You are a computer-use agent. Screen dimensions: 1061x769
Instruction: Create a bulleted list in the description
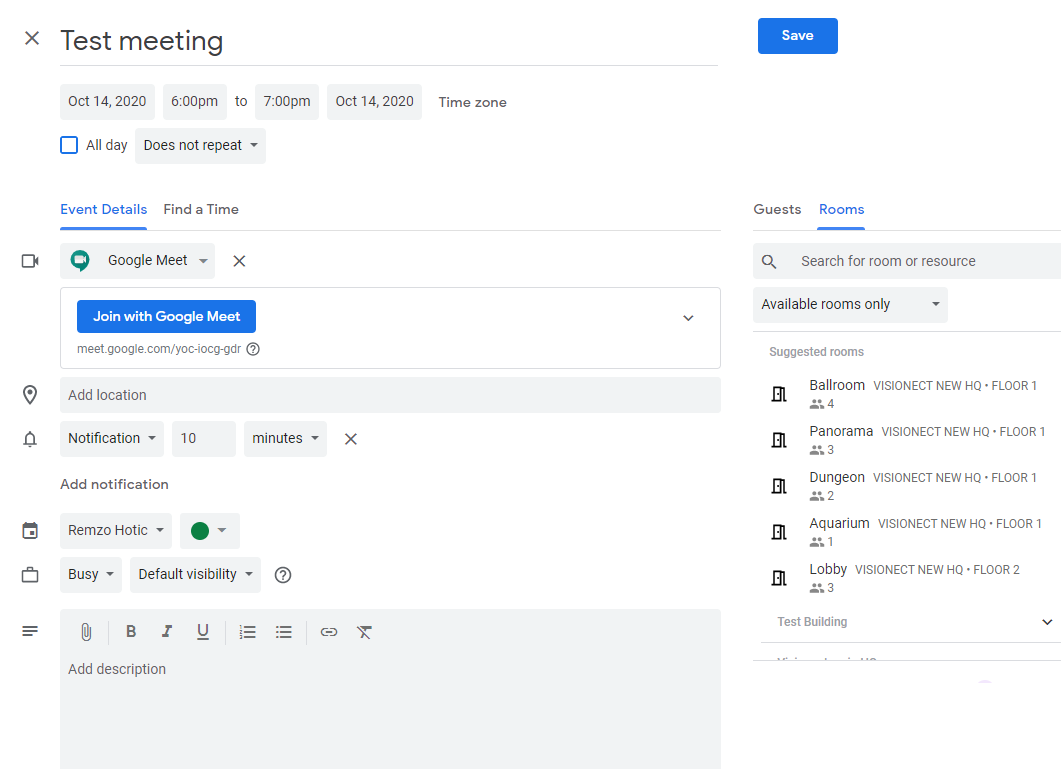click(x=285, y=631)
